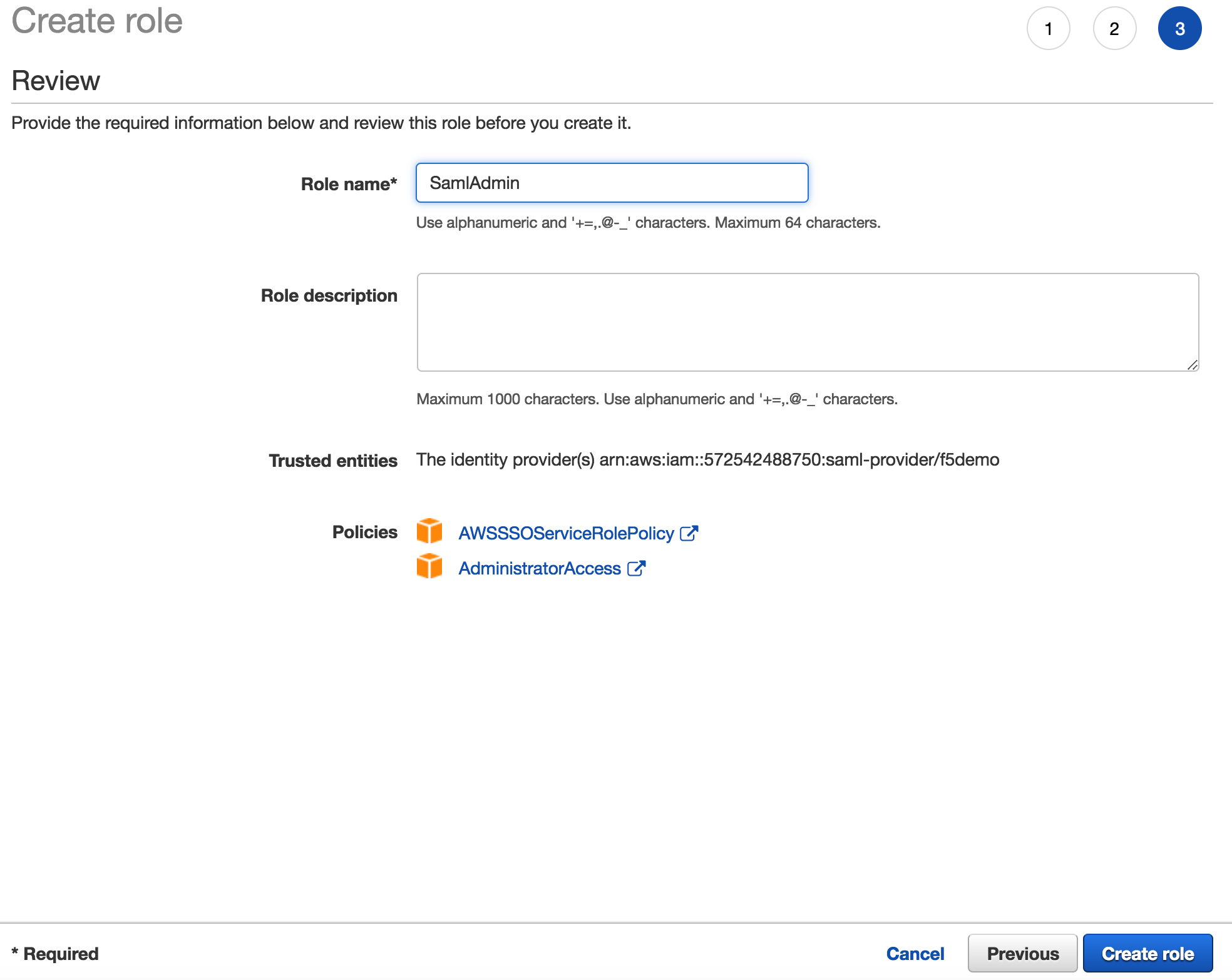Image resolution: width=1232 pixels, height=980 pixels.
Task: Go back with the Previous button
Action: click(x=1023, y=954)
